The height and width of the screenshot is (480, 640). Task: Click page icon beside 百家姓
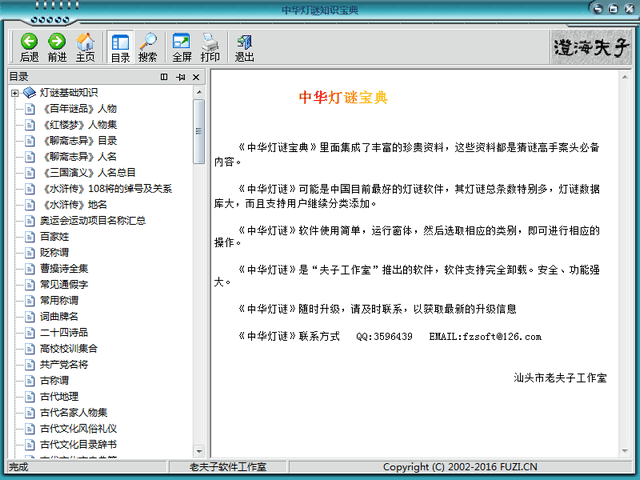coord(30,237)
